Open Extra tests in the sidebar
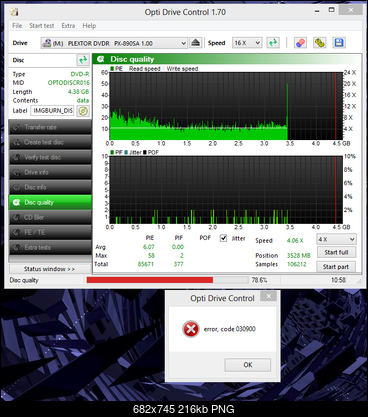Screen dimensions: 368x417 pyautogui.click(x=50, y=247)
